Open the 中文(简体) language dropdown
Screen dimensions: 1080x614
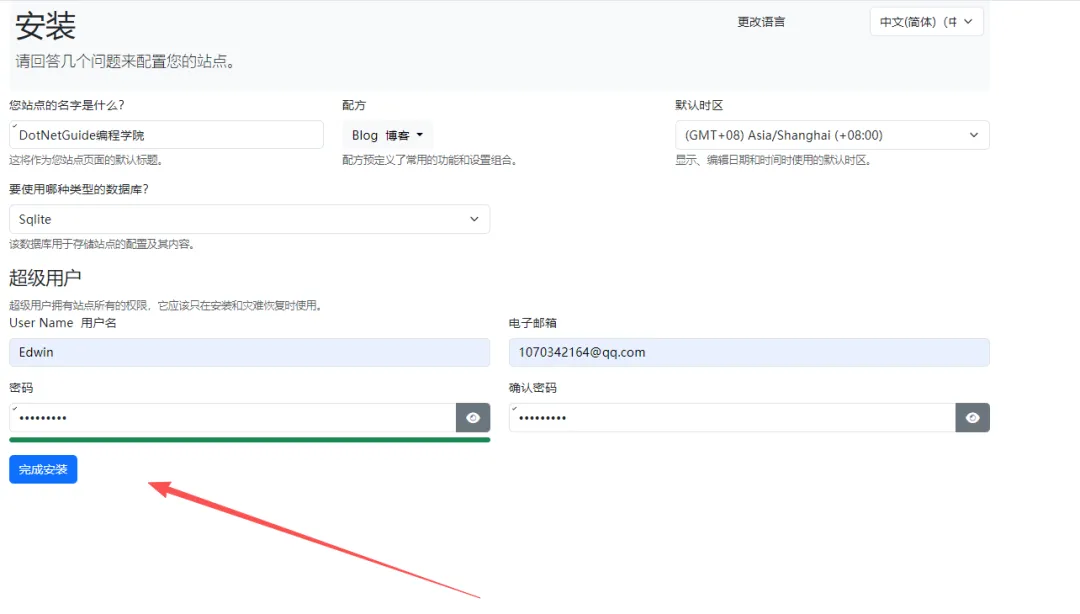pos(926,22)
